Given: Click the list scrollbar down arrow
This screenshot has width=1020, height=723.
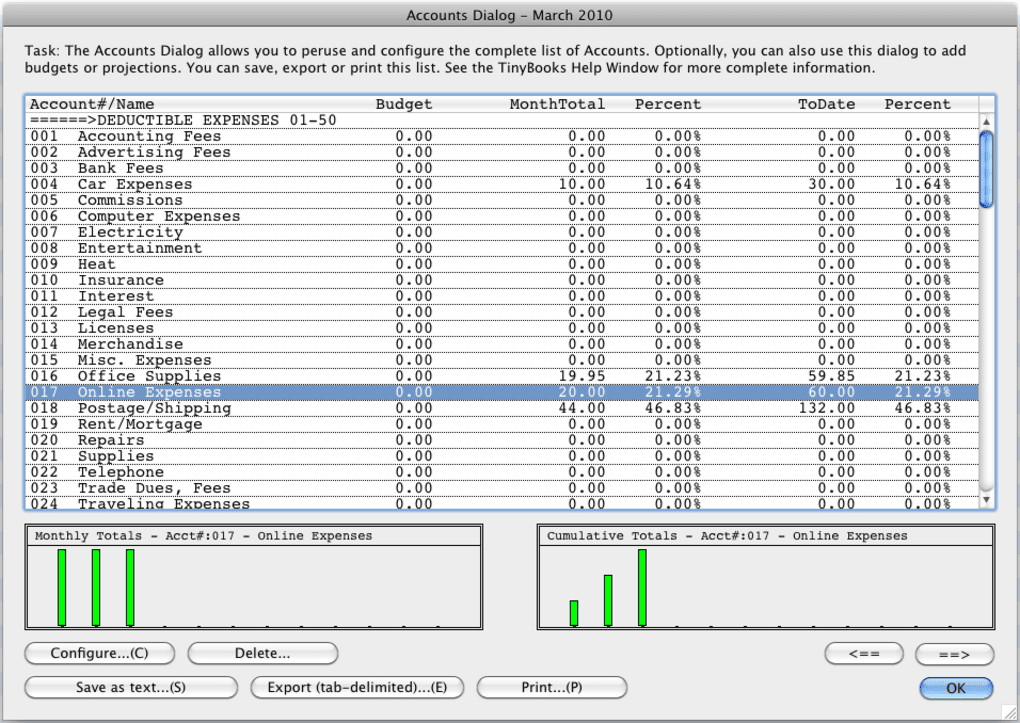Looking at the screenshot, I should click(x=986, y=500).
